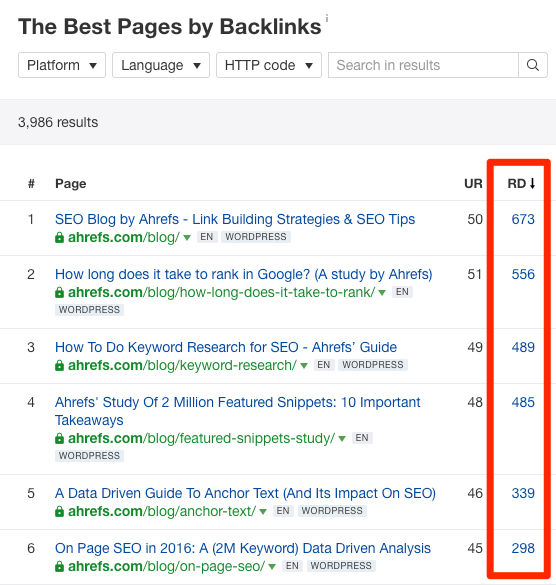556x585 pixels.
Task: Click the lock icon for the on-page-seo URL
Action: point(59,566)
